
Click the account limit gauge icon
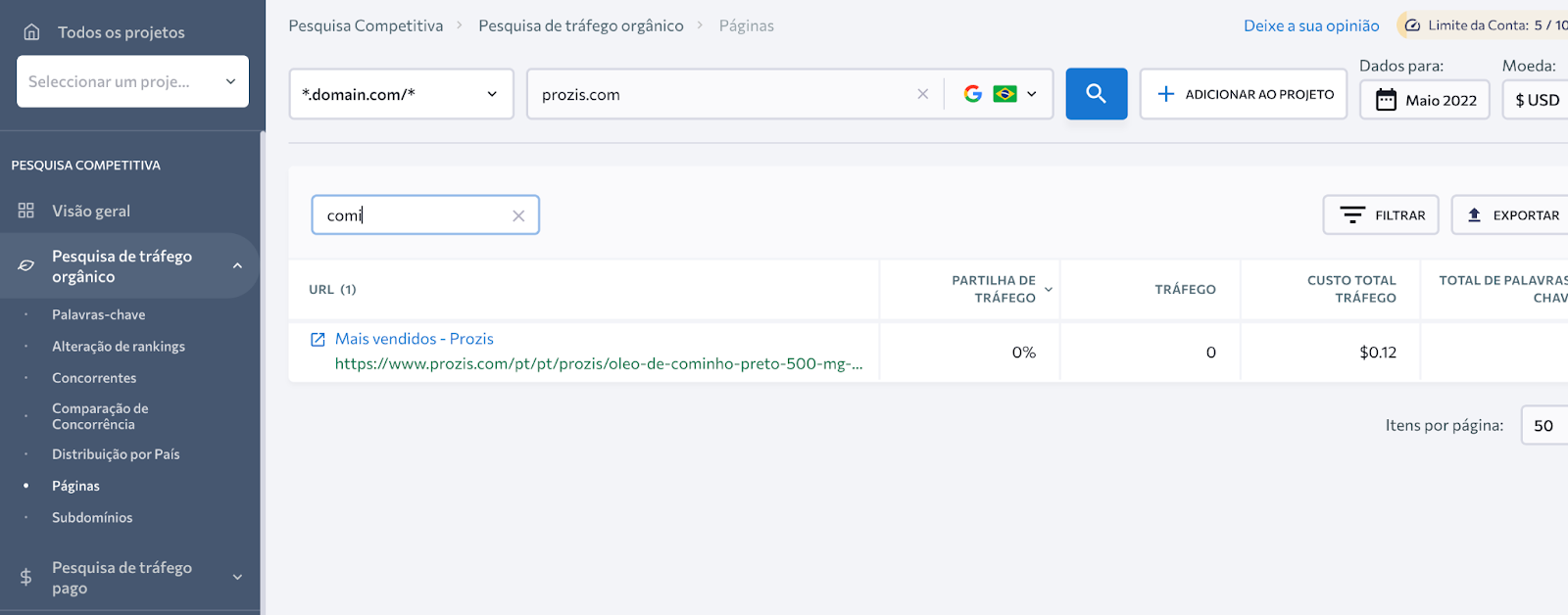click(1412, 25)
